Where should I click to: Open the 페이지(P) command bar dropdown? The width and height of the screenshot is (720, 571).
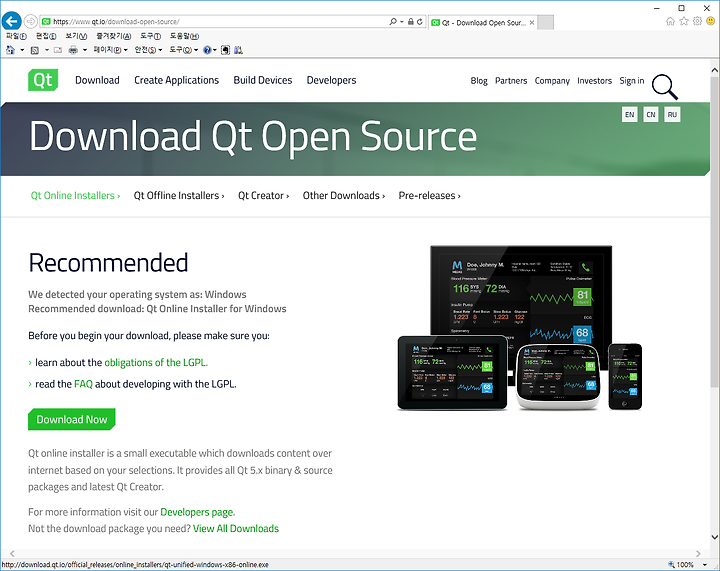coord(110,50)
